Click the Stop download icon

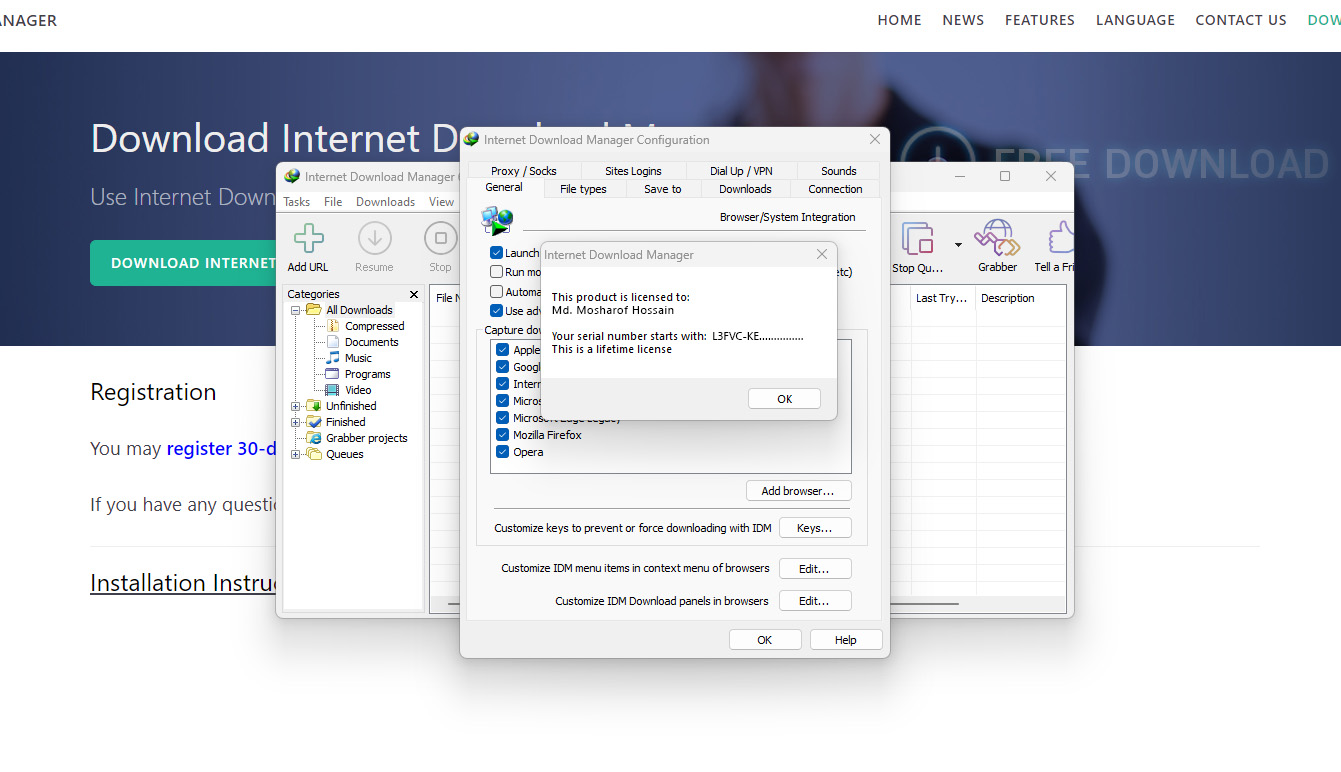440,240
